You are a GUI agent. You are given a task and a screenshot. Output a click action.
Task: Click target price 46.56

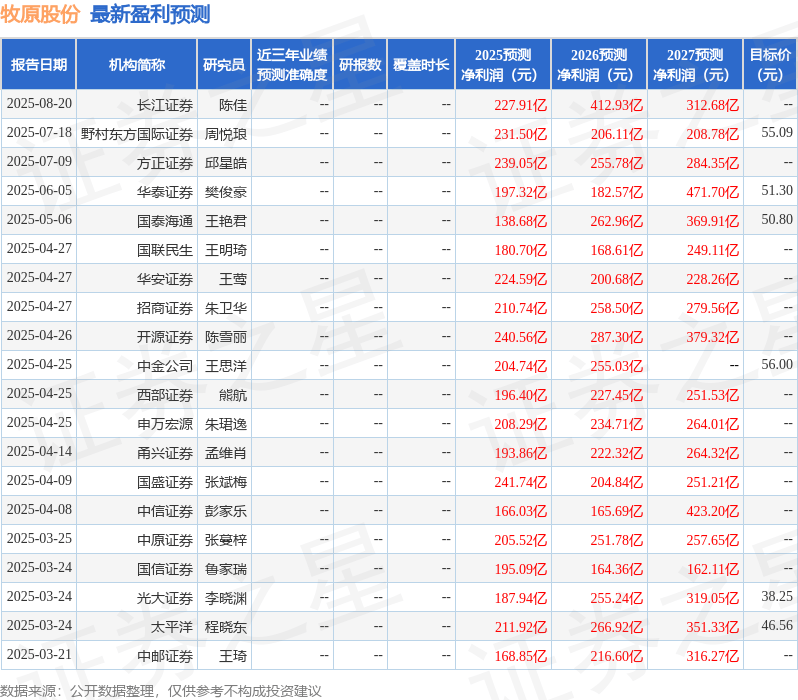click(777, 626)
